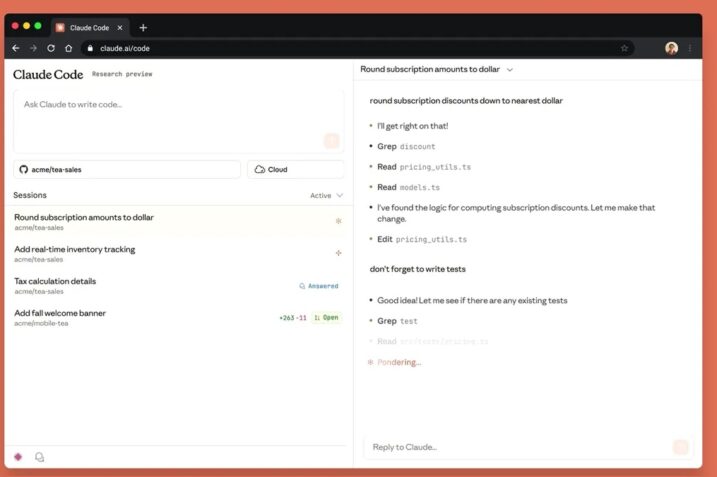Click the send button in the code prompt box
The image size is (717, 477).
[332, 141]
